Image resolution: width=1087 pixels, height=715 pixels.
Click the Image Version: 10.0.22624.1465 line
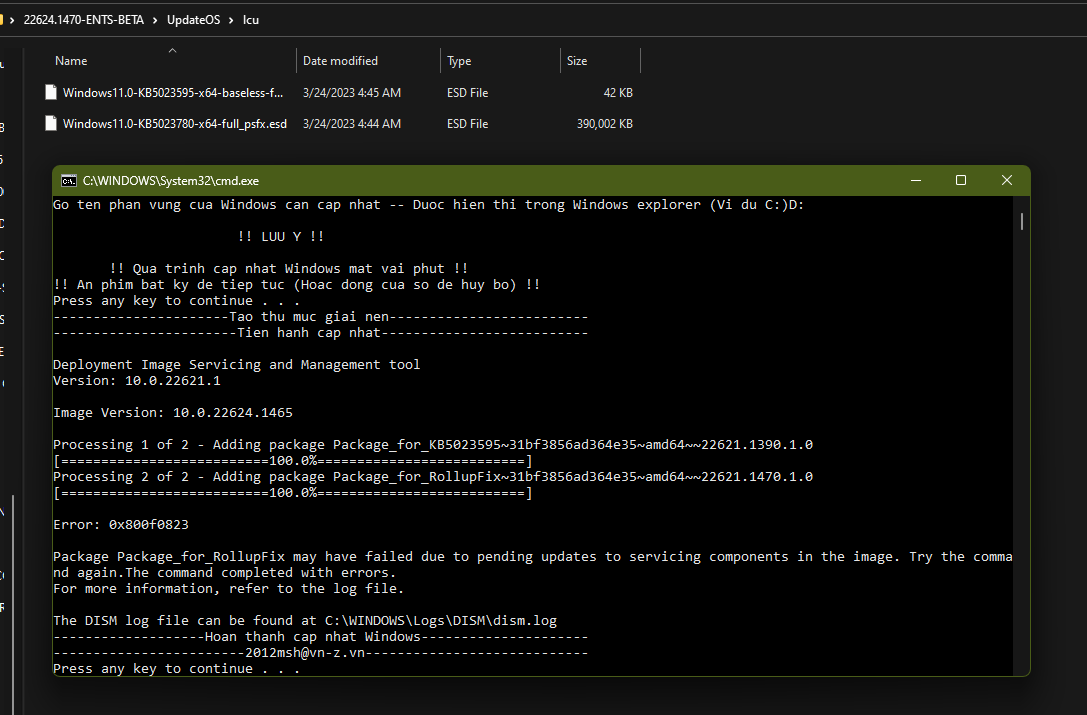click(173, 413)
